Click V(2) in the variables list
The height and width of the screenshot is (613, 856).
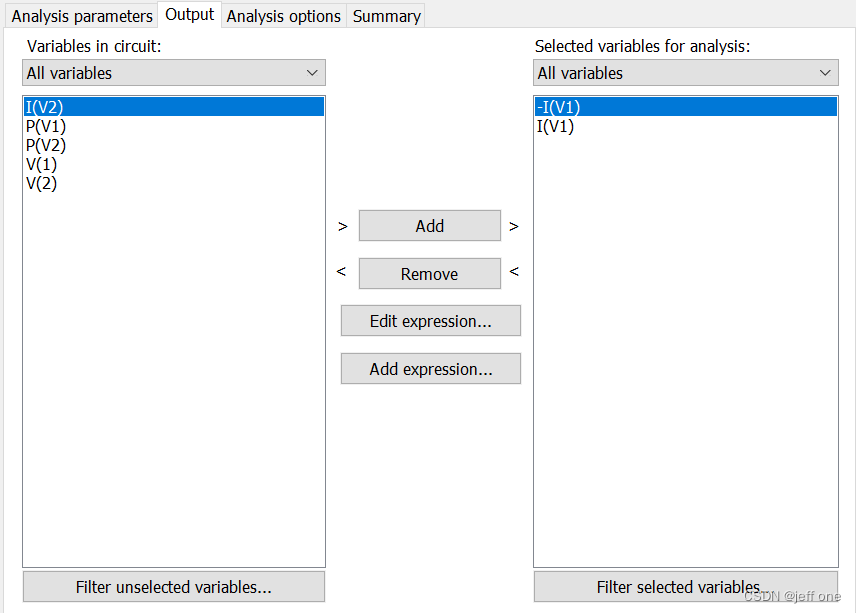click(x=42, y=183)
